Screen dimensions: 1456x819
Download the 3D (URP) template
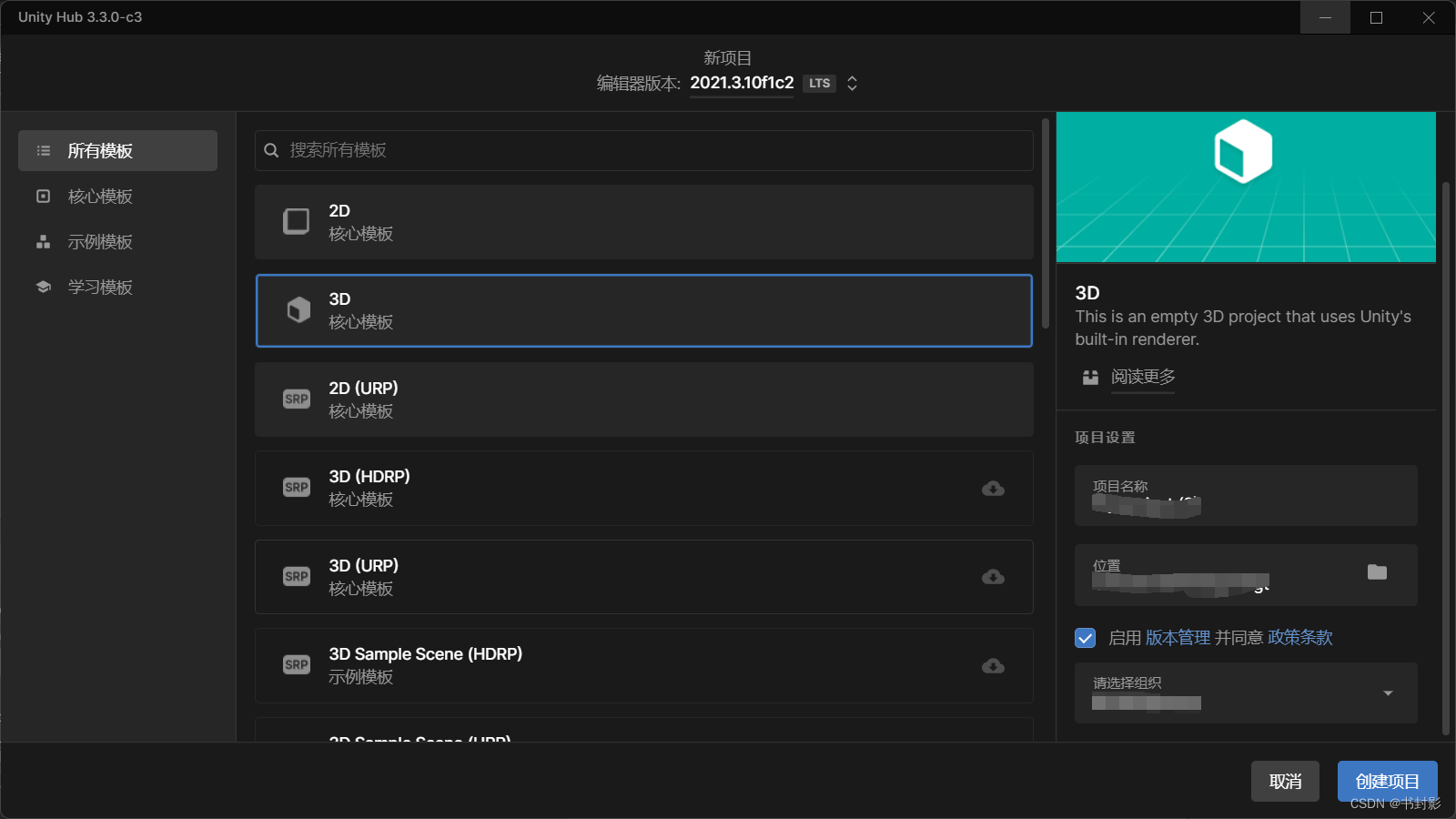click(993, 577)
